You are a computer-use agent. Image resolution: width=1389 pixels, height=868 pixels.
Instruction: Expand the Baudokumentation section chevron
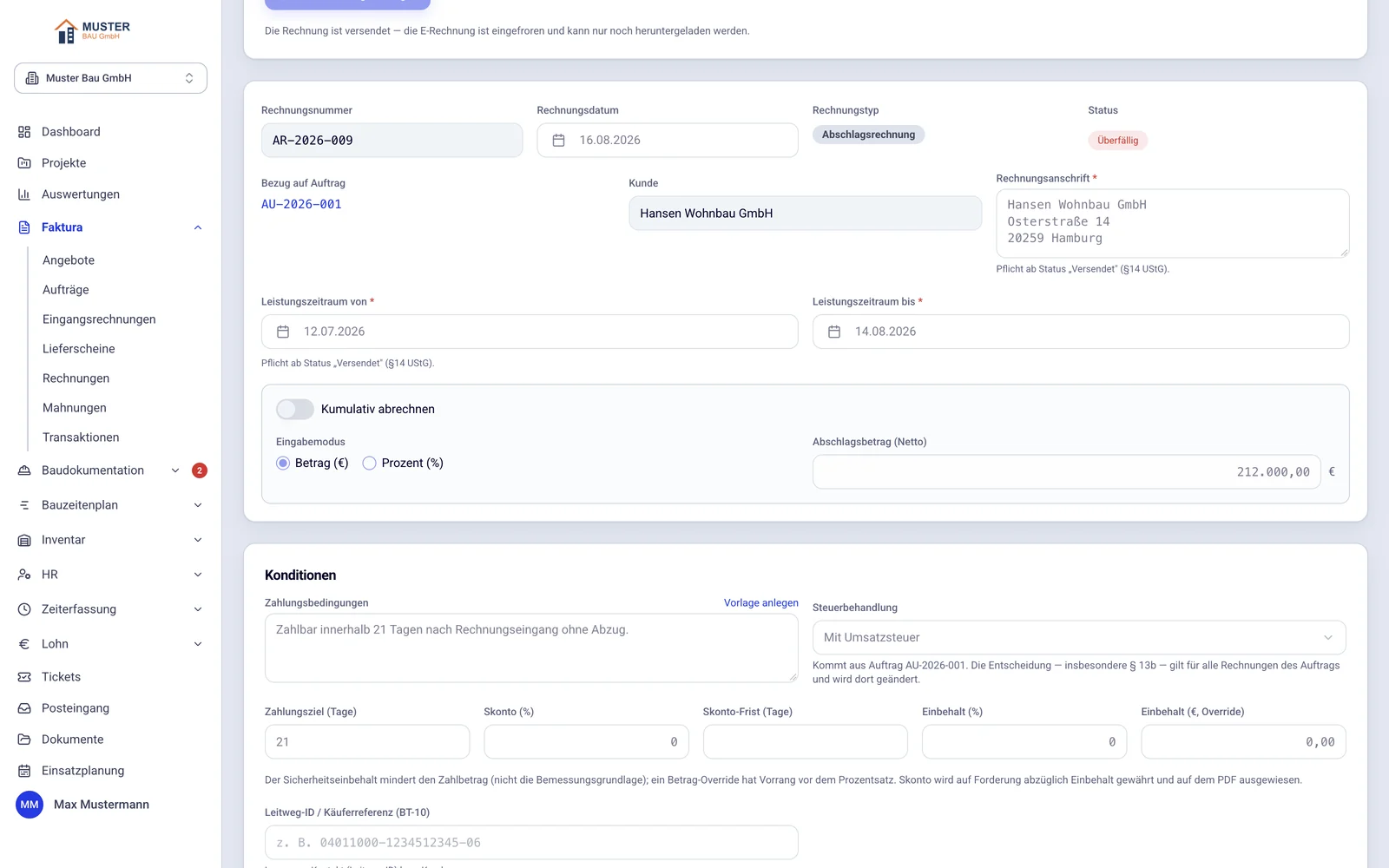[x=175, y=470]
